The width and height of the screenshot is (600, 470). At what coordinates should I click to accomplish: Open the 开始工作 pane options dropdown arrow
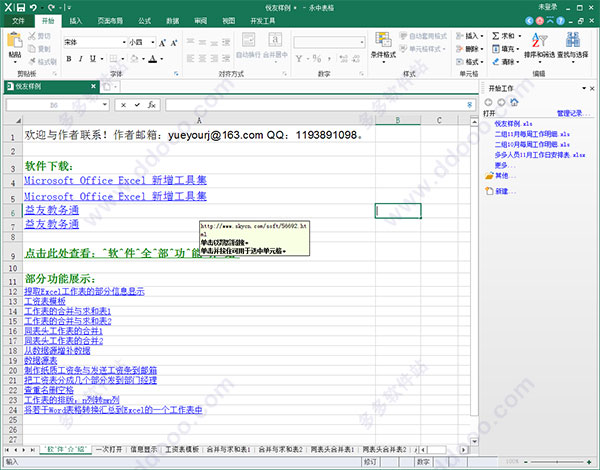(584, 88)
